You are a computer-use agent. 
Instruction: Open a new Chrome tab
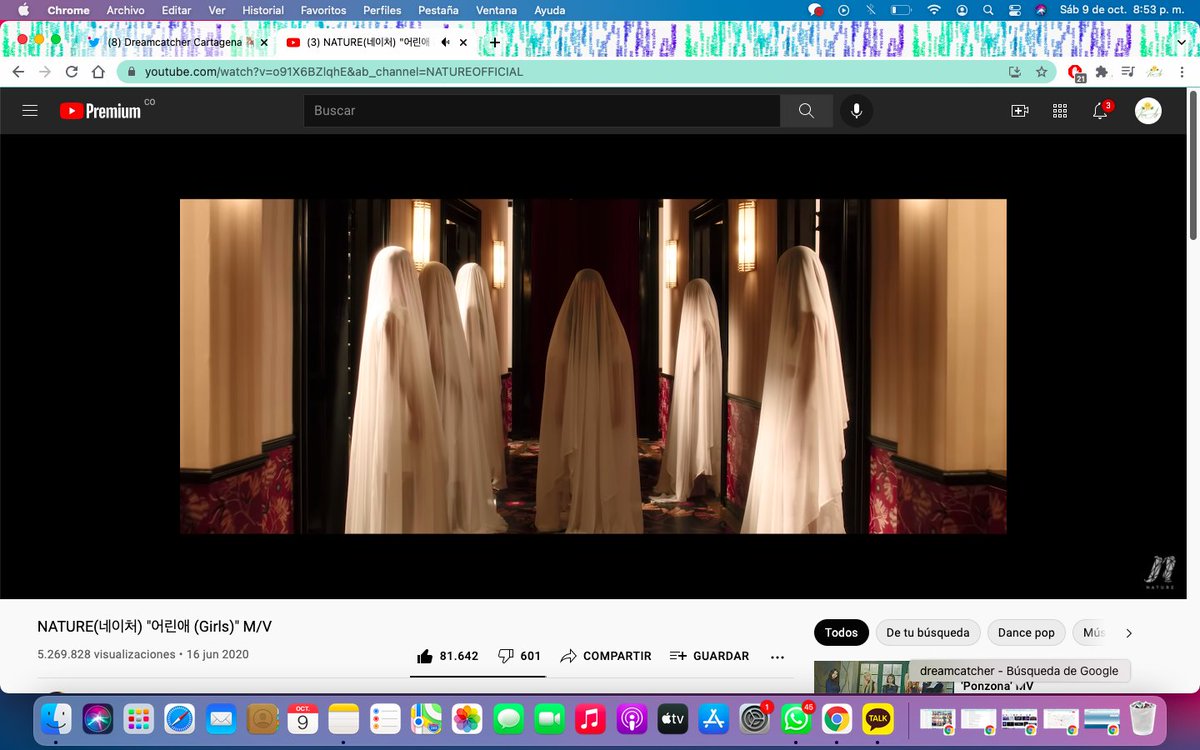click(494, 43)
